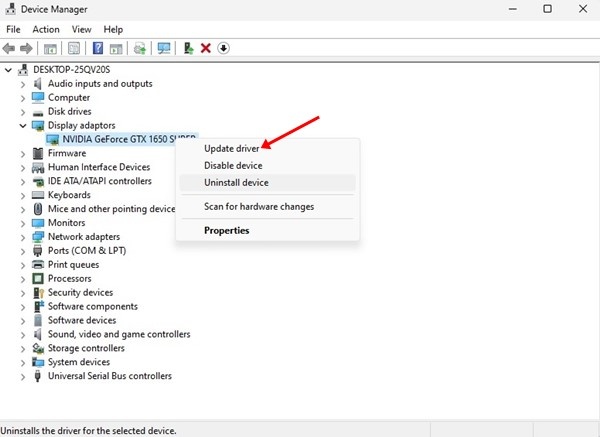Click the Properties toolbar icon
The height and width of the screenshot is (437, 600).
74,48
